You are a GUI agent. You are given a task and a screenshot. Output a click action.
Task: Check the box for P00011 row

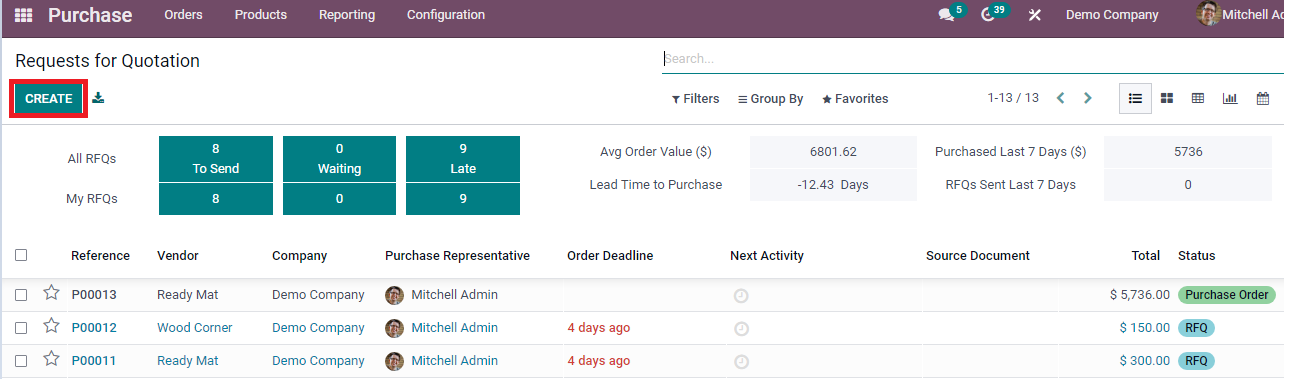[21, 361]
